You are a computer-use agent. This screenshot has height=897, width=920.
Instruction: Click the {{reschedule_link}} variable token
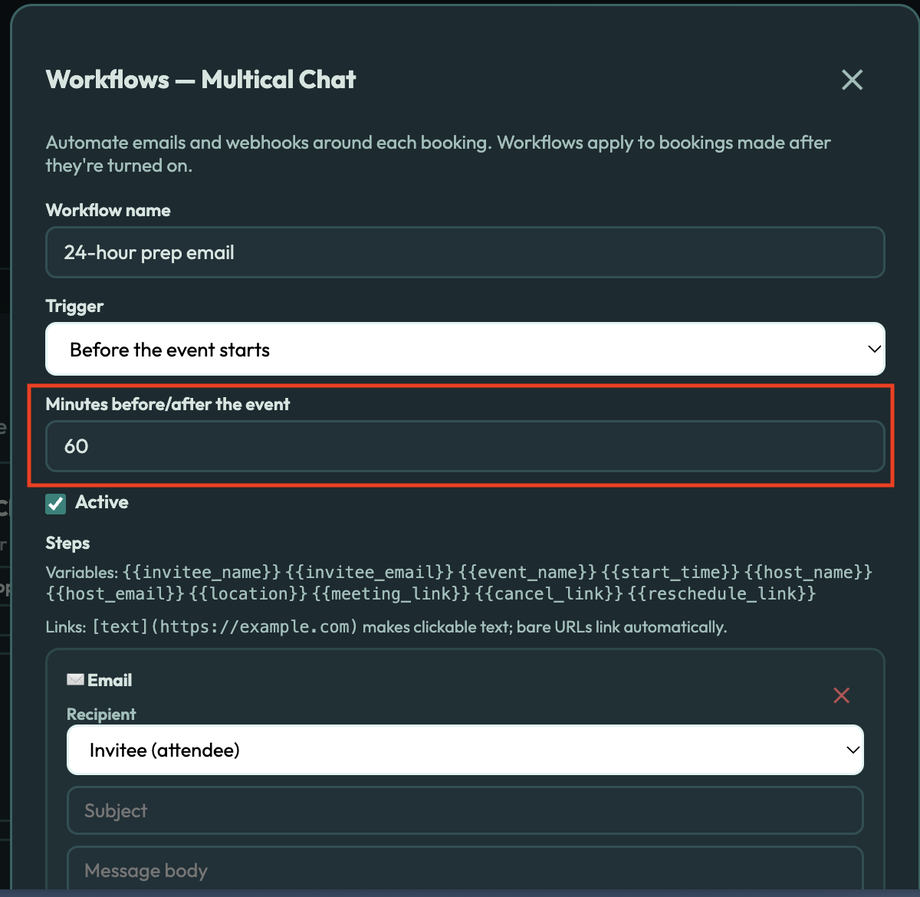click(x=722, y=594)
